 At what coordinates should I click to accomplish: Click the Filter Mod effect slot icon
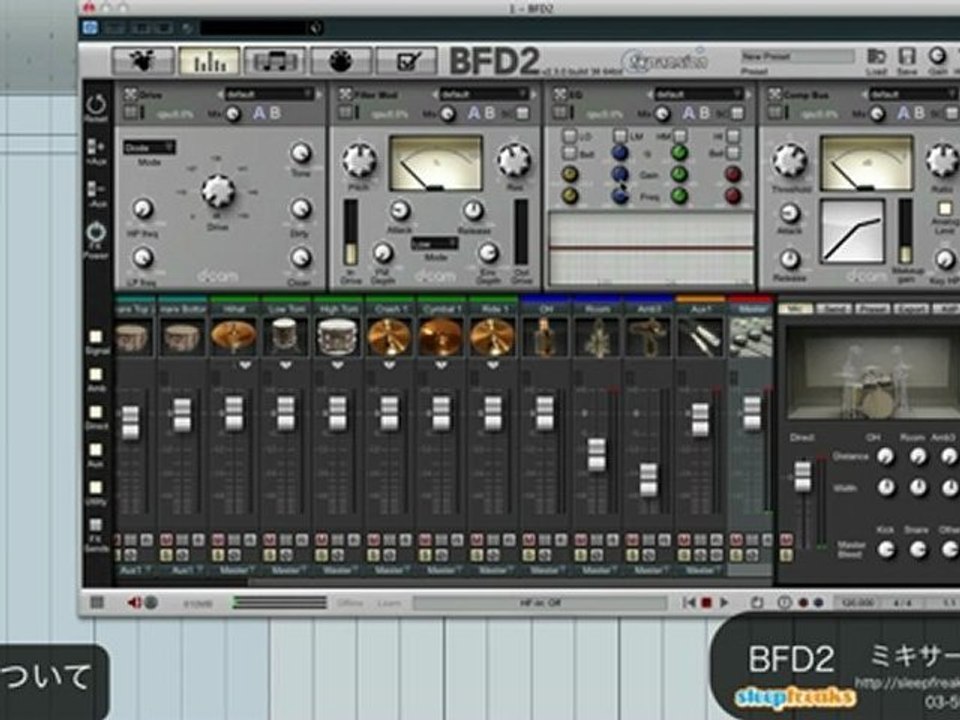(345, 94)
